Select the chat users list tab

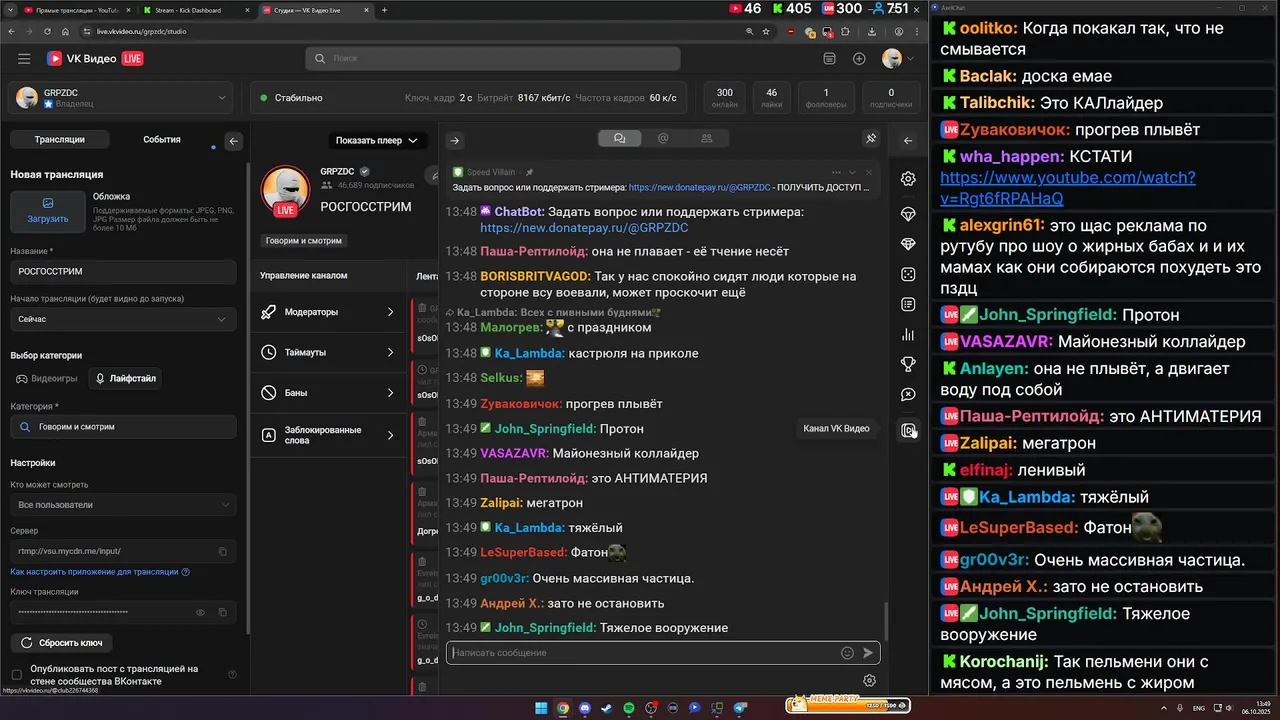[x=707, y=139]
